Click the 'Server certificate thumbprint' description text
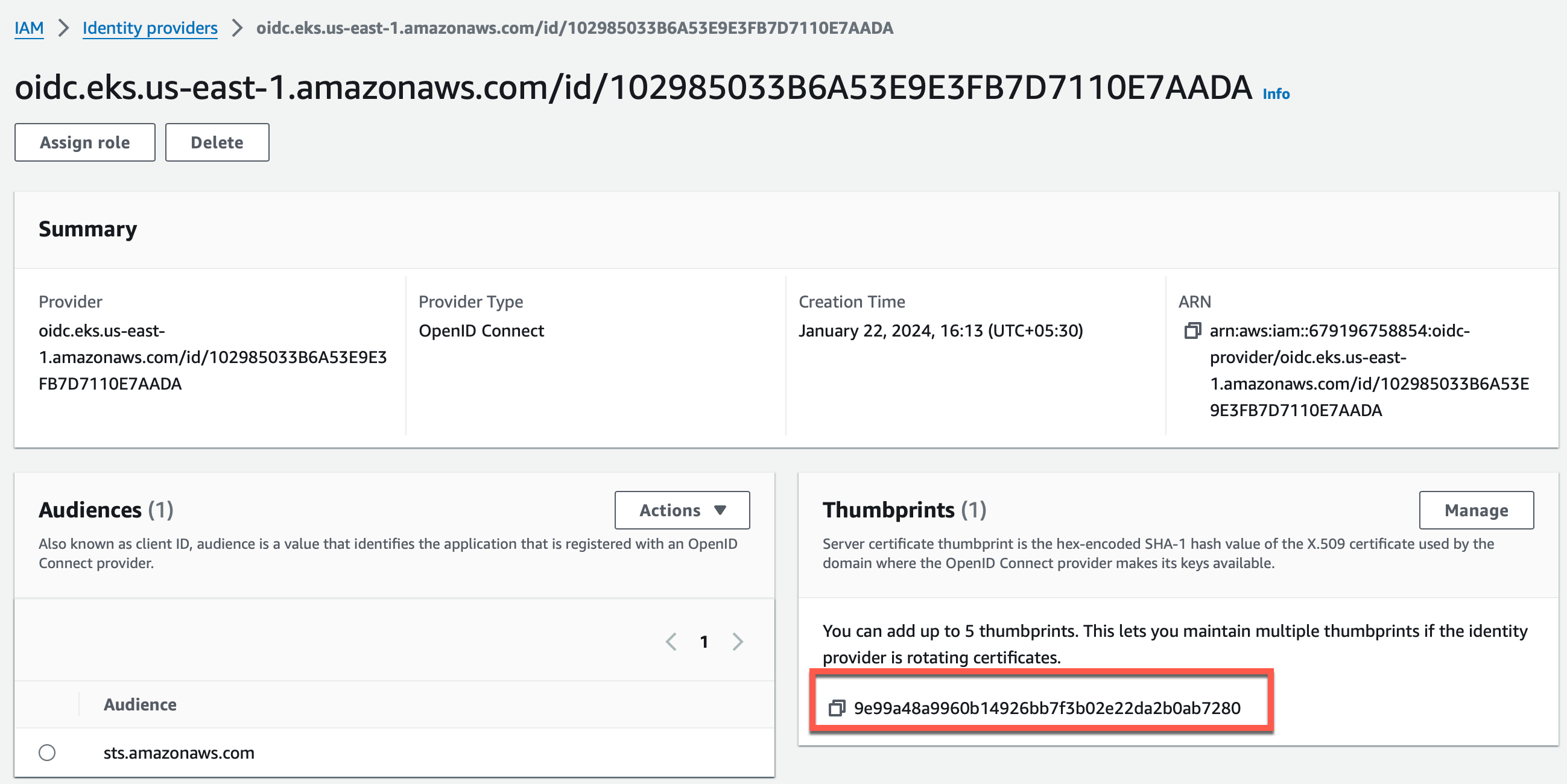Viewport: 1567px width, 784px height. pos(1157,554)
